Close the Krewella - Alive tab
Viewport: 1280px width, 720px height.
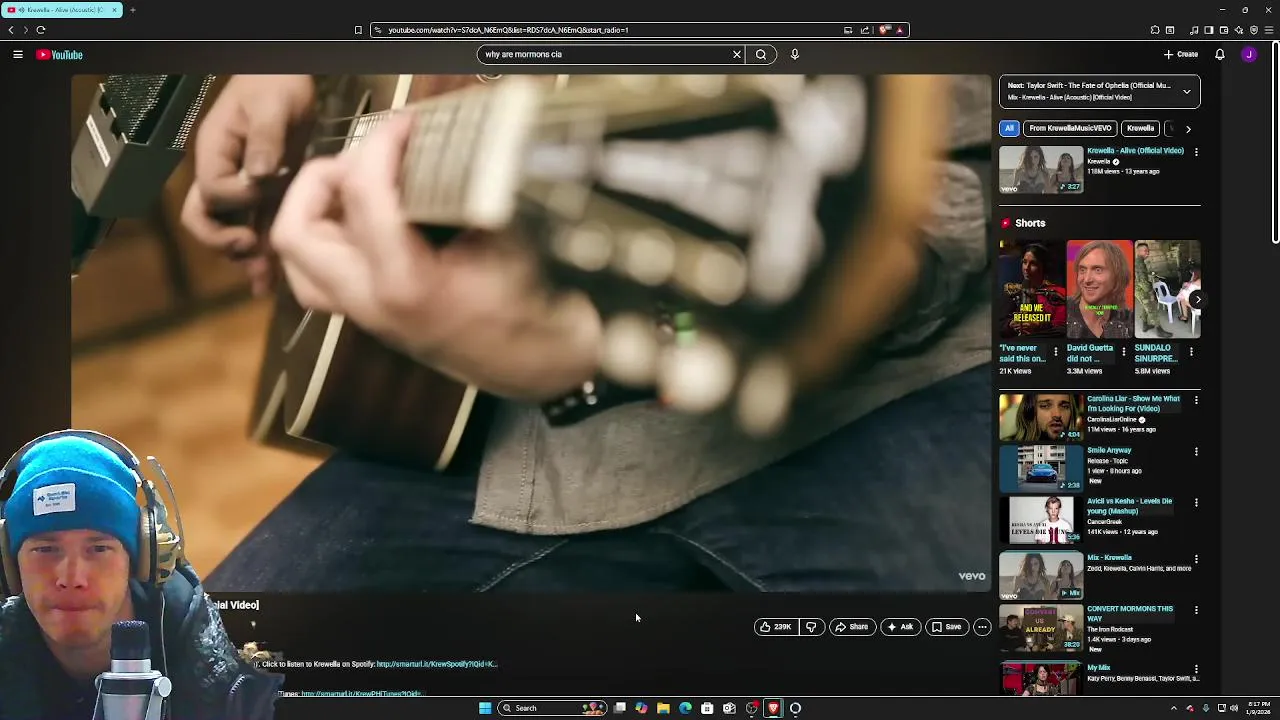(x=114, y=10)
